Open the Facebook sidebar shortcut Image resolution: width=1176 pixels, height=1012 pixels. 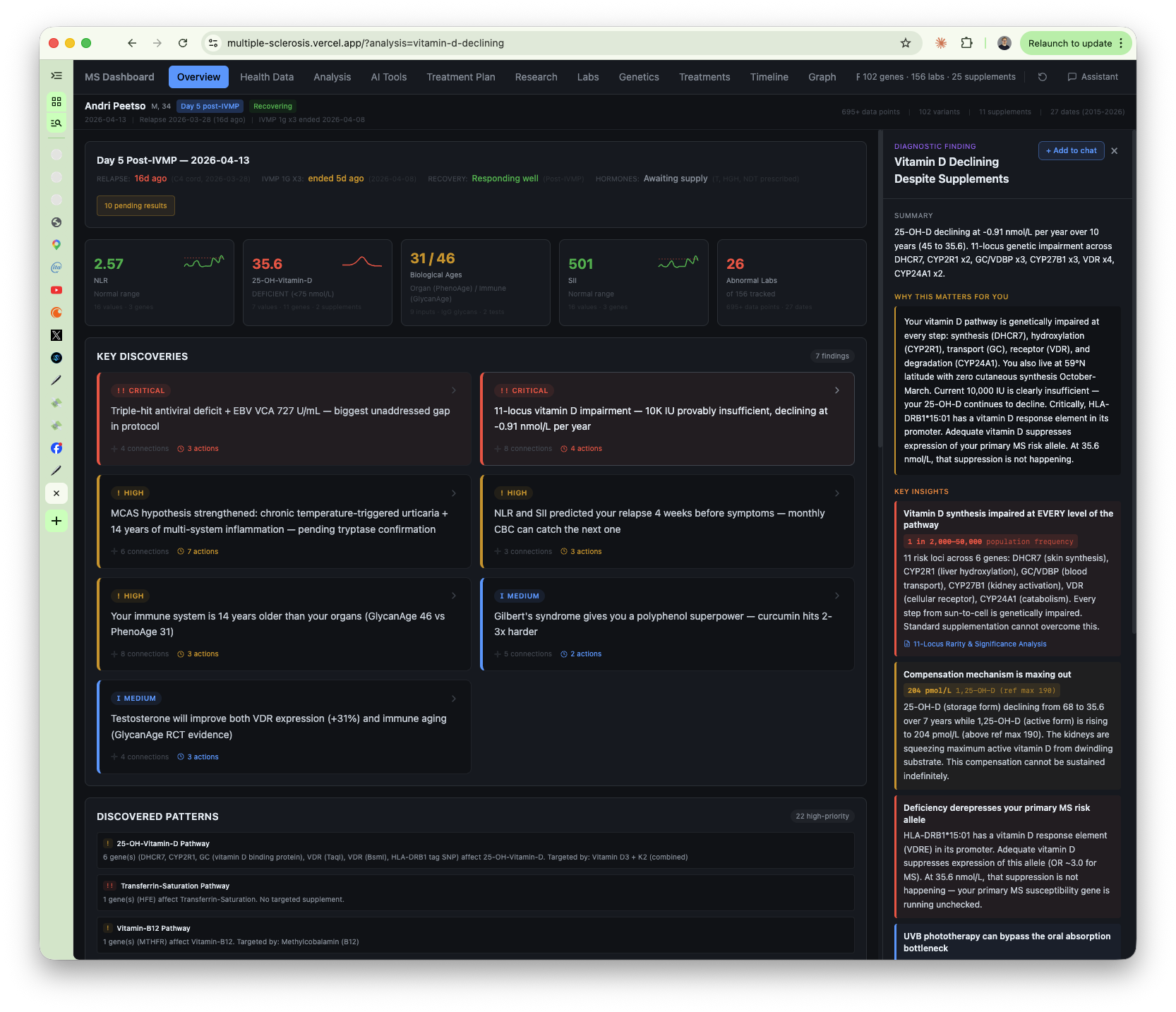pyautogui.click(x=56, y=448)
